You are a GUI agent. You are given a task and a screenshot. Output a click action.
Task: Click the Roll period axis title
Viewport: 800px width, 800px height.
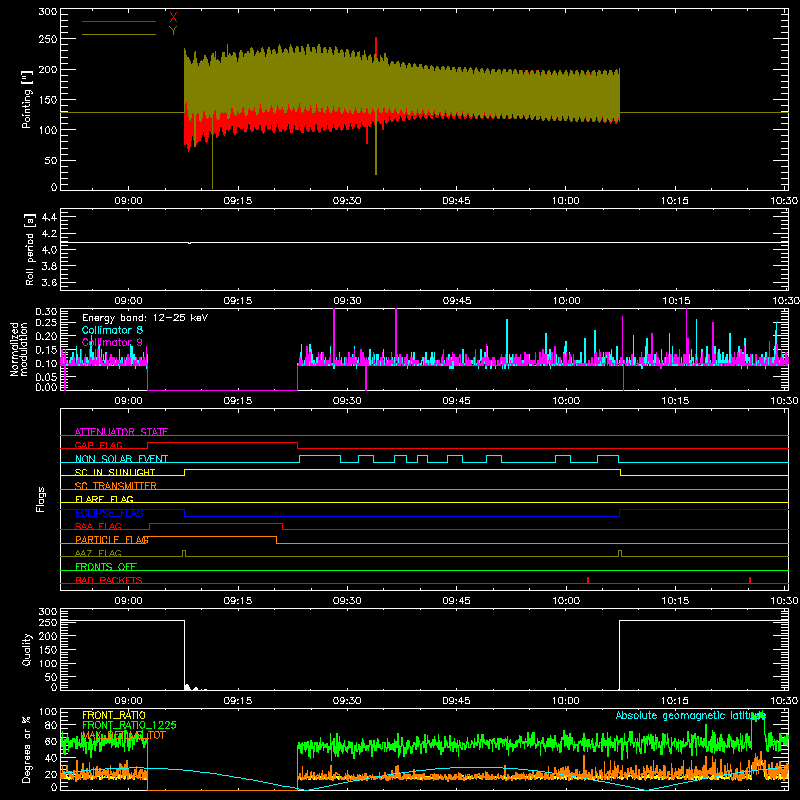(x=30, y=249)
